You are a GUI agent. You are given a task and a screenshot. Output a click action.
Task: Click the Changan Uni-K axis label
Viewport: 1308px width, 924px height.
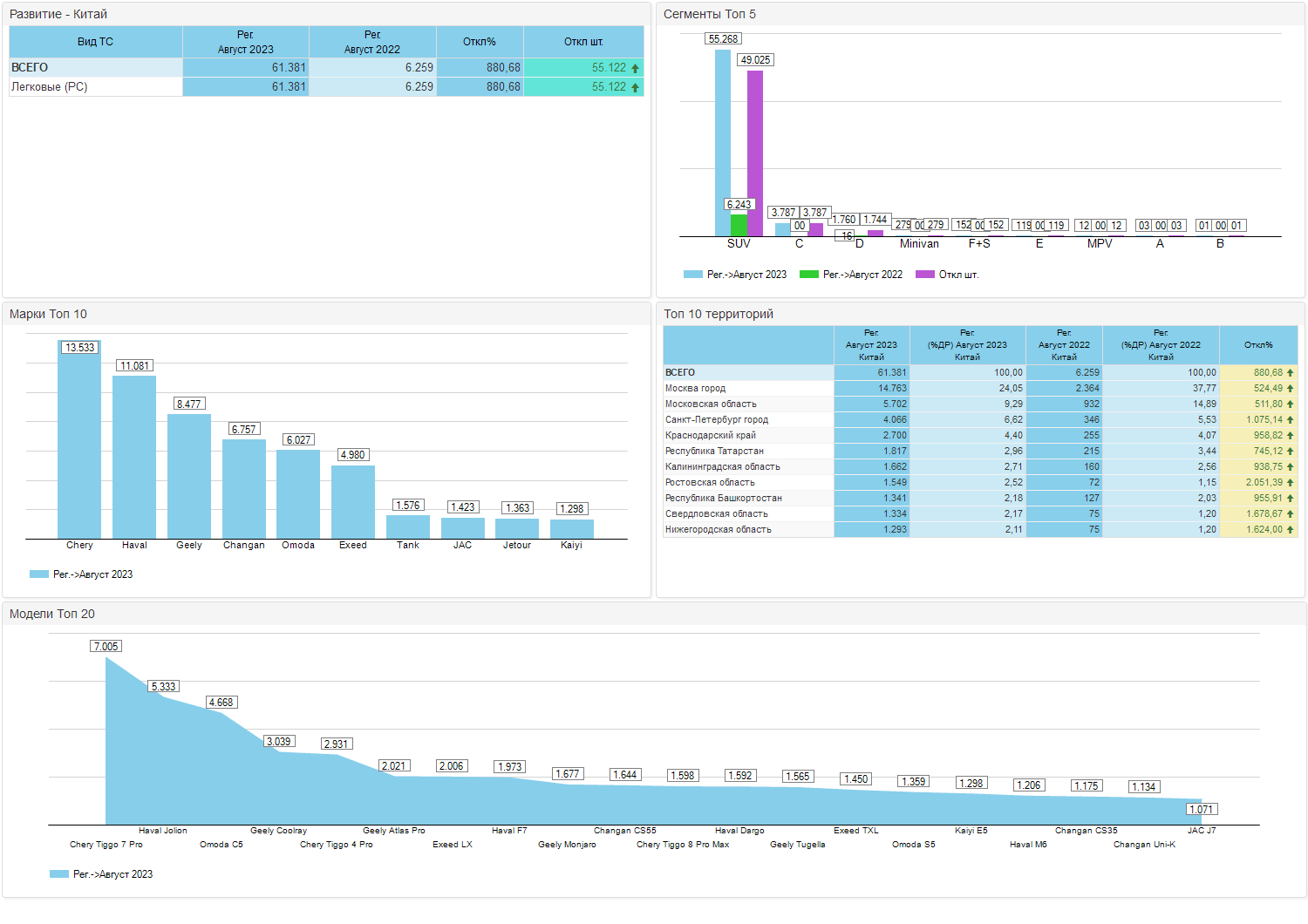pyautogui.click(x=1145, y=845)
